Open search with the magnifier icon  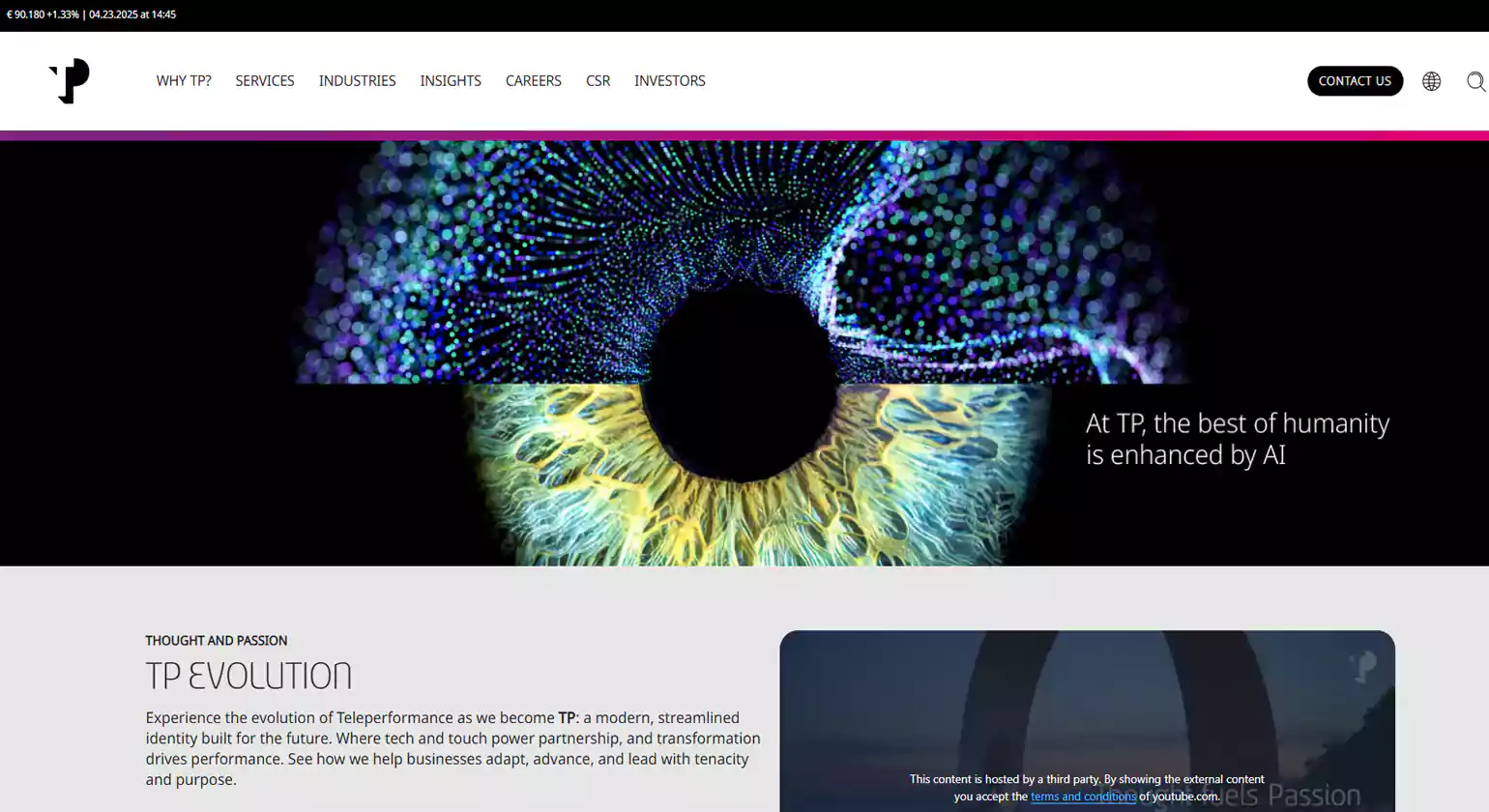click(x=1475, y=81)
